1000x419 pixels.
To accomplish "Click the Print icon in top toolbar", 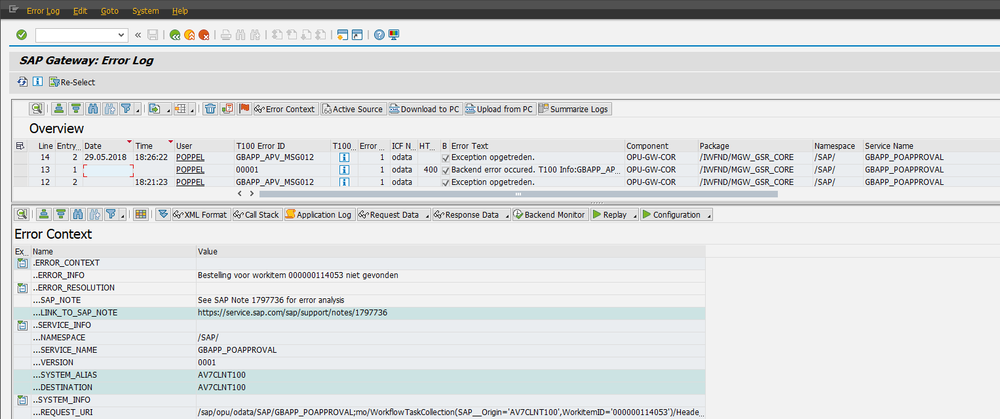I will coord(226,35).
